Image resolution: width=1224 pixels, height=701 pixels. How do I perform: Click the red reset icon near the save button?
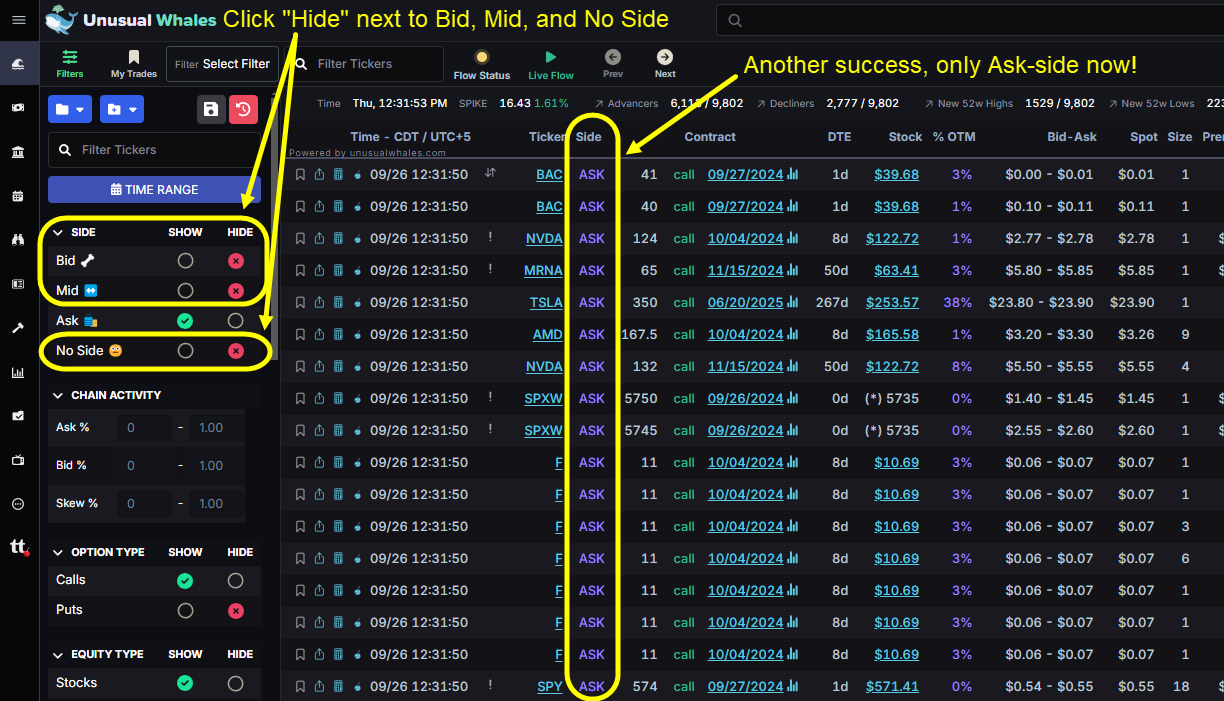tap(243, 110)
